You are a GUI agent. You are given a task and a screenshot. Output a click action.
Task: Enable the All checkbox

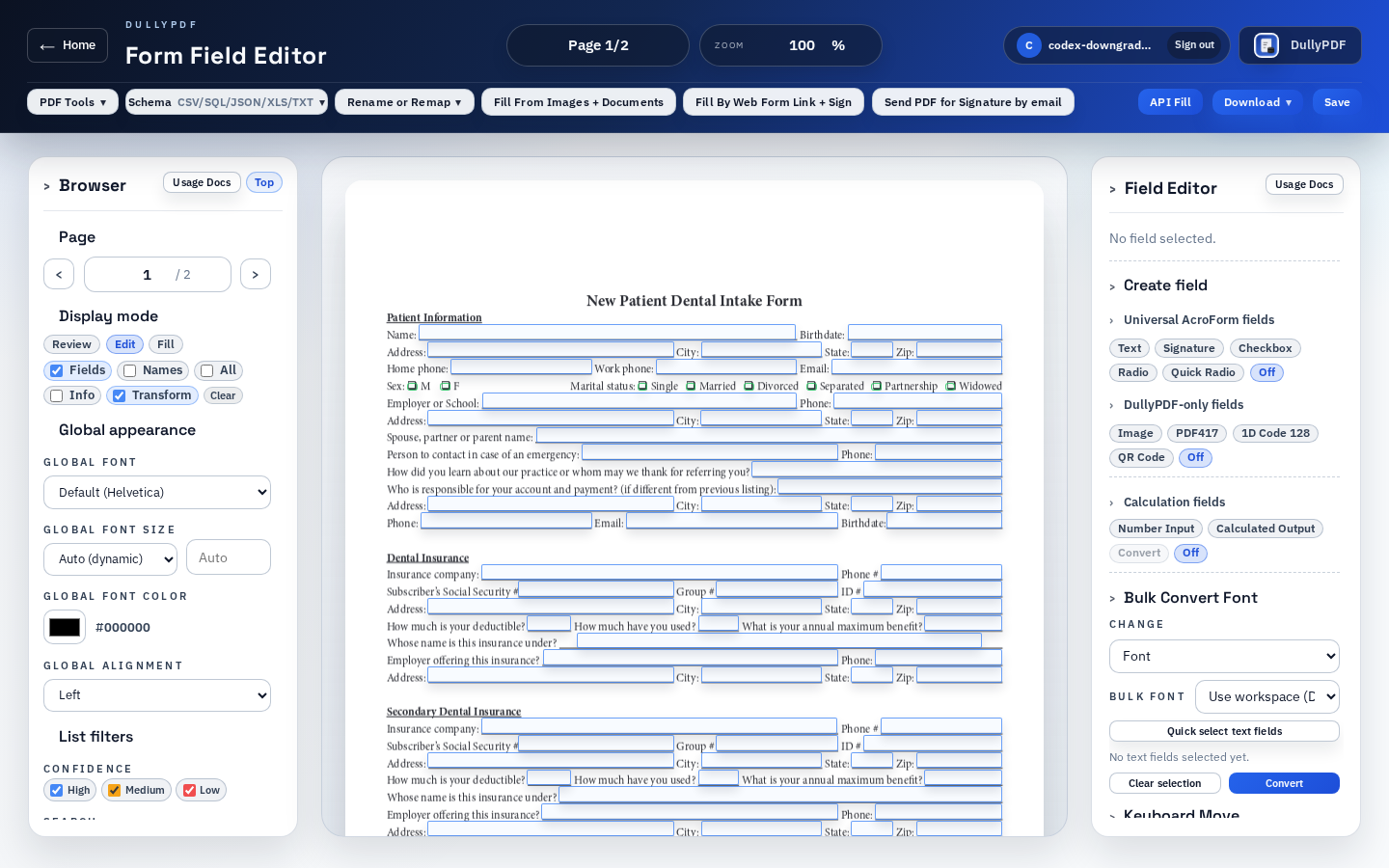(206, 370)
